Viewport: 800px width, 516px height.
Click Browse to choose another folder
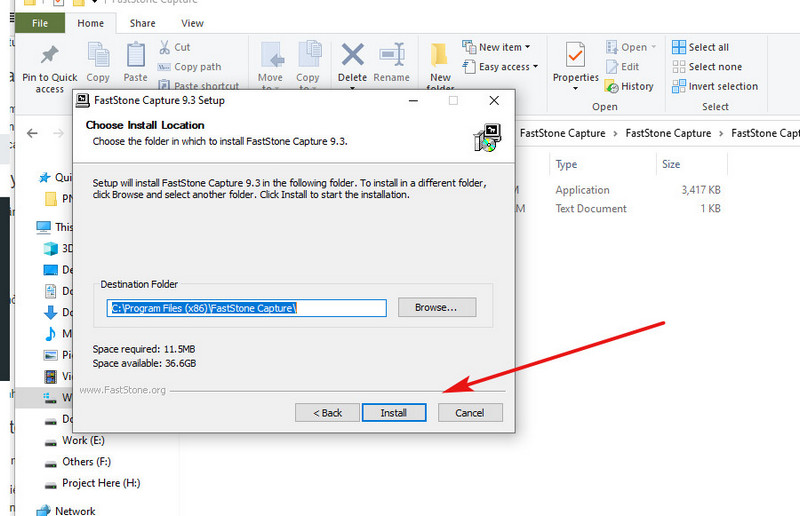tap(437, 307)
